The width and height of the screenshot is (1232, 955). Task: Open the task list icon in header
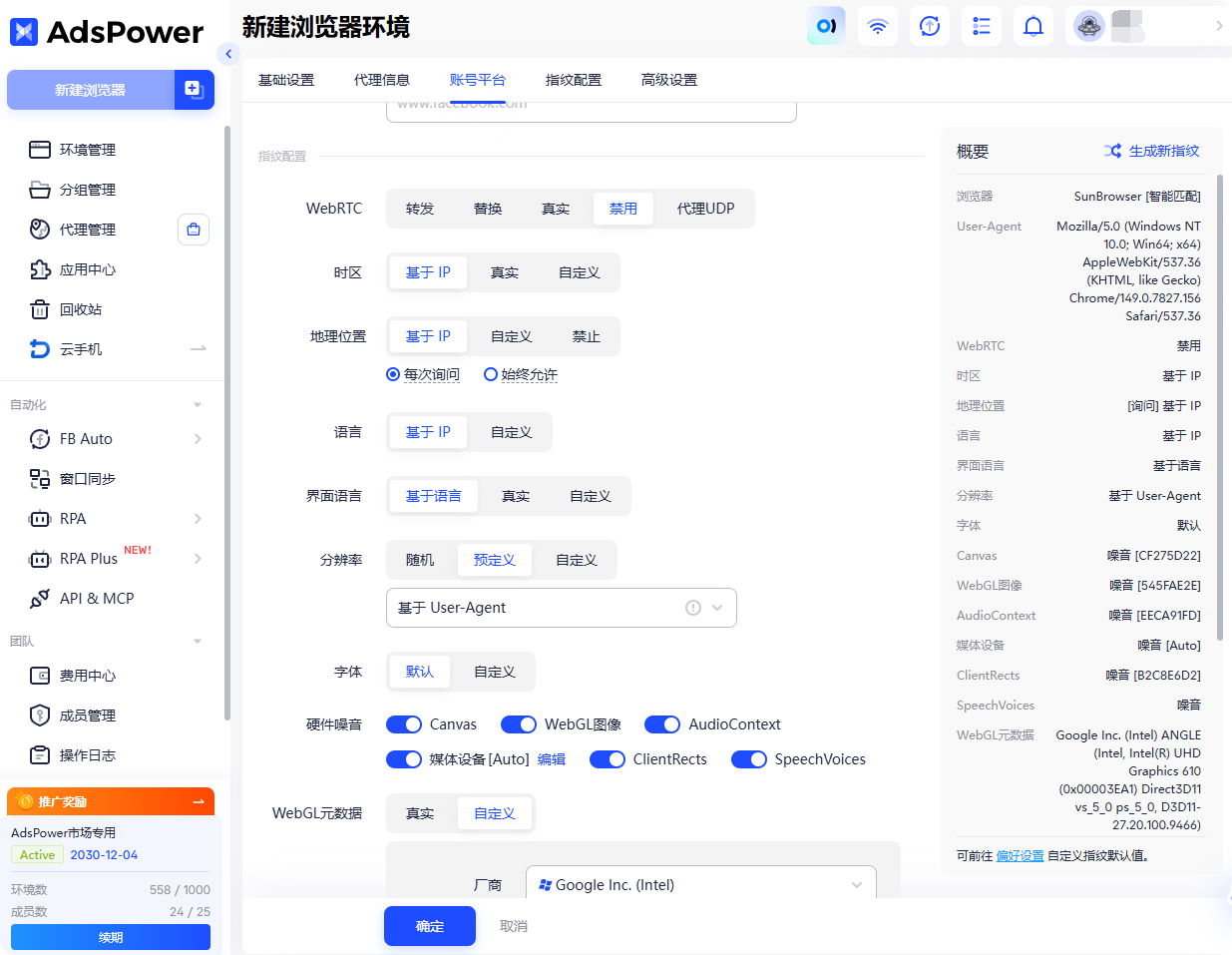pos(982,26)
